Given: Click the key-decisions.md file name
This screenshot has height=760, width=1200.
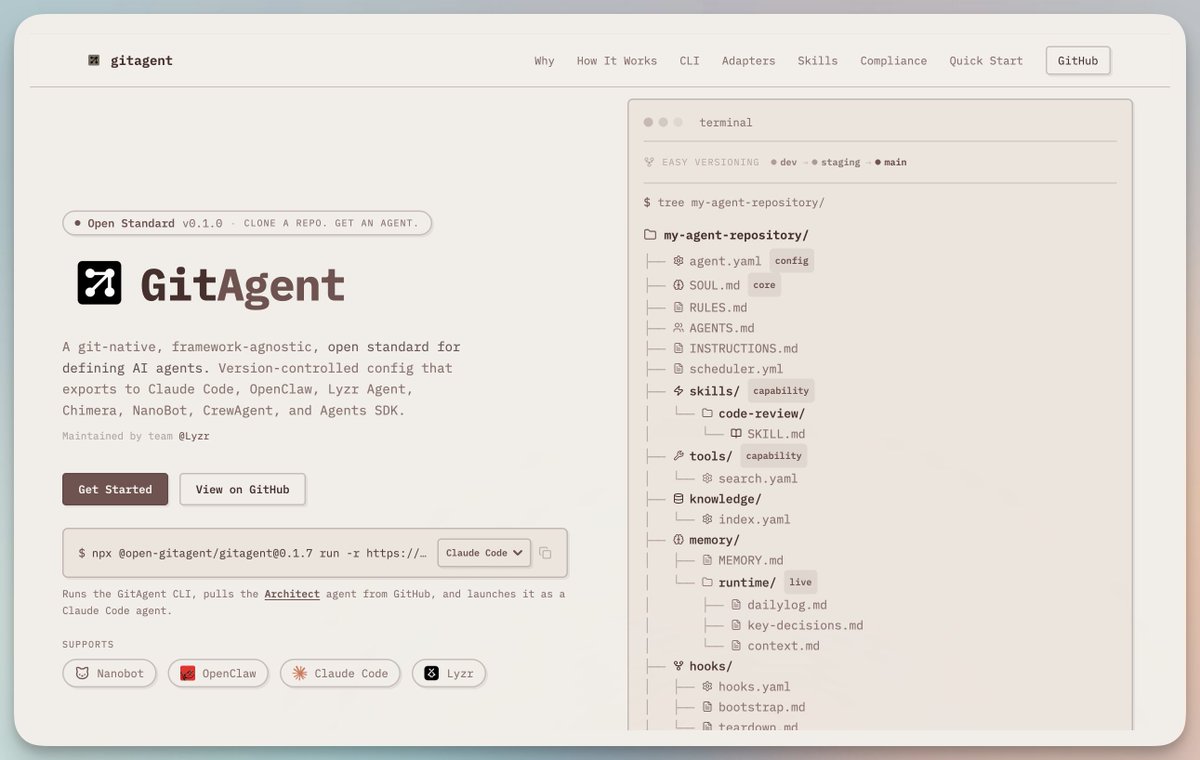Looking at the screenshot, I should coord(805,626).
